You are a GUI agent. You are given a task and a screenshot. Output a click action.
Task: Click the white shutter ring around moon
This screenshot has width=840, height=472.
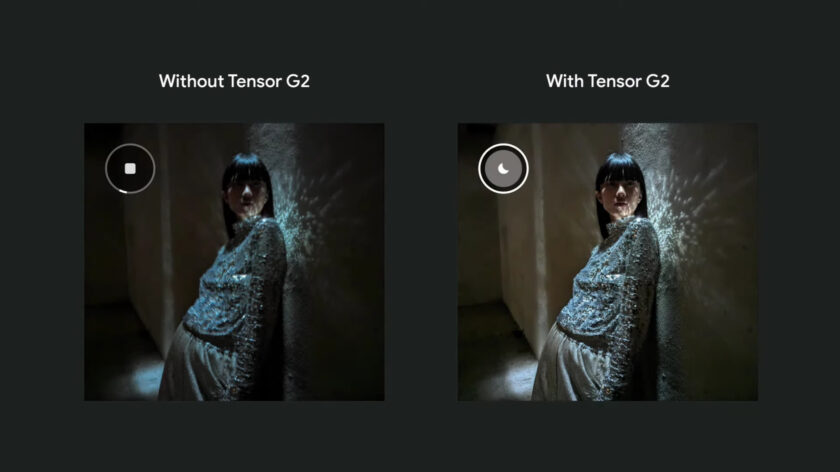coord(503,169)
